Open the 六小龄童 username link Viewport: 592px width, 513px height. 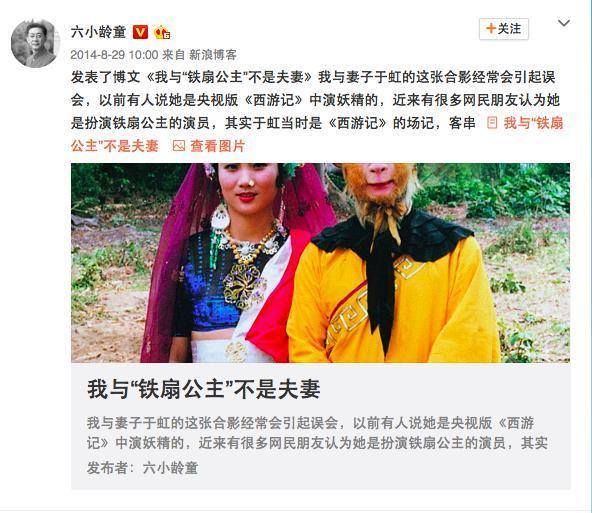(99, 32)
